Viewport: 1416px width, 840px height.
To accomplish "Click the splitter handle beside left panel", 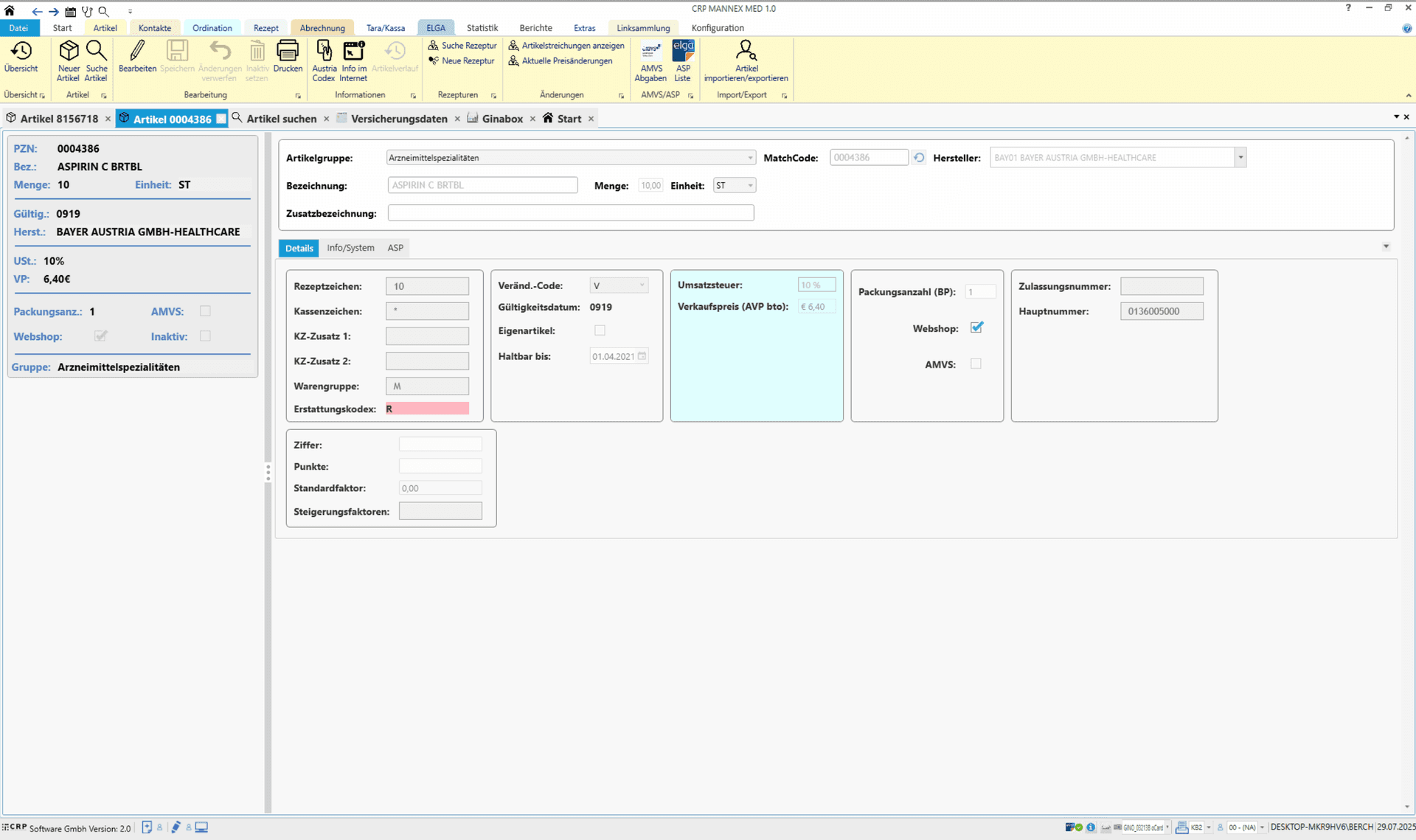I will click(x=268, y=472).
